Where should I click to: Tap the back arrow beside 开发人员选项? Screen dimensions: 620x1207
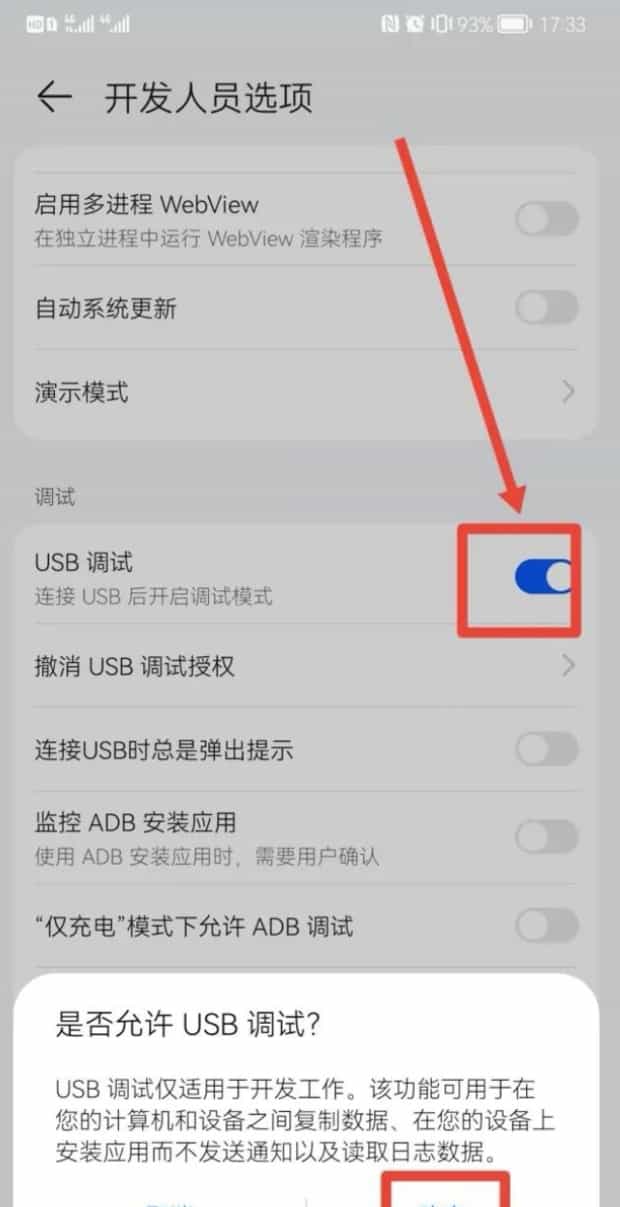click(54, 97)
